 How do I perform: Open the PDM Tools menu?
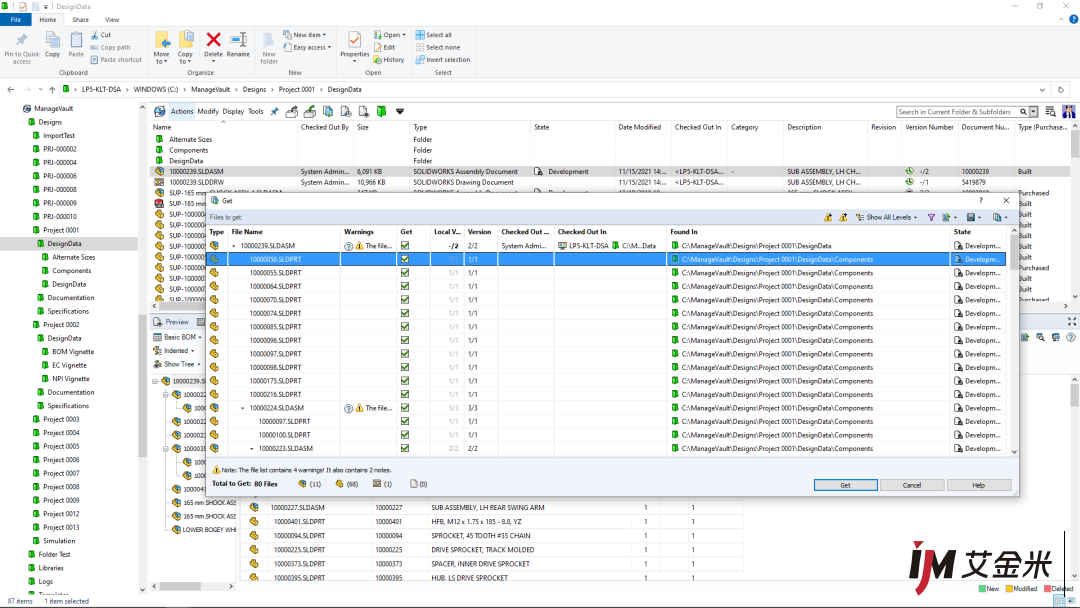[256, 112]
